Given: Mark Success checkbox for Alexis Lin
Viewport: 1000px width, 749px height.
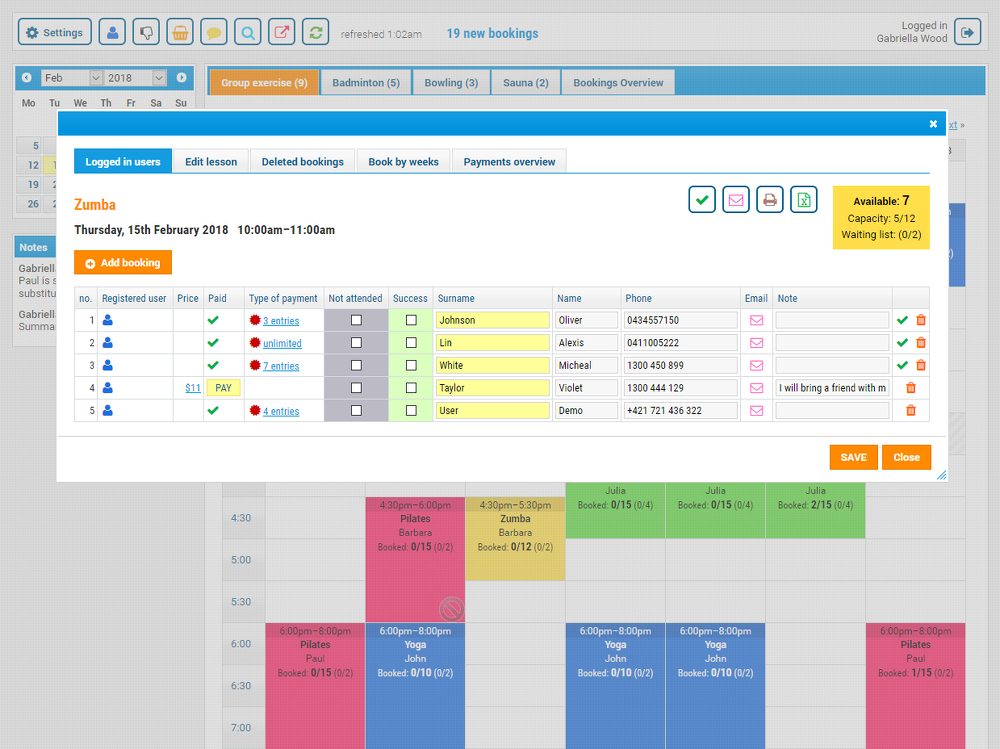Looking at the screenshot, I should [410, 342].
